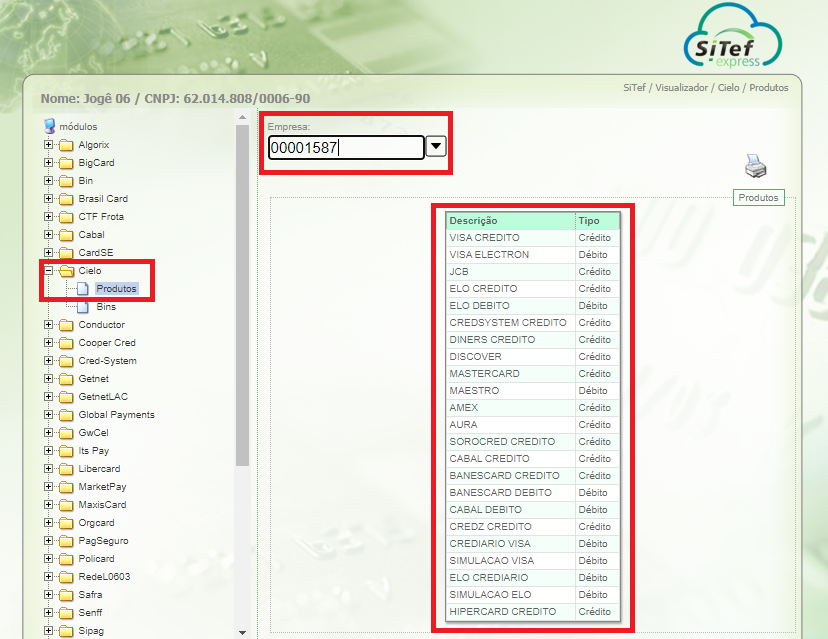The width and height of the screenshot is (828, 639).
Task: Click the Produtos tab label above the table
Action: point(758,198)
